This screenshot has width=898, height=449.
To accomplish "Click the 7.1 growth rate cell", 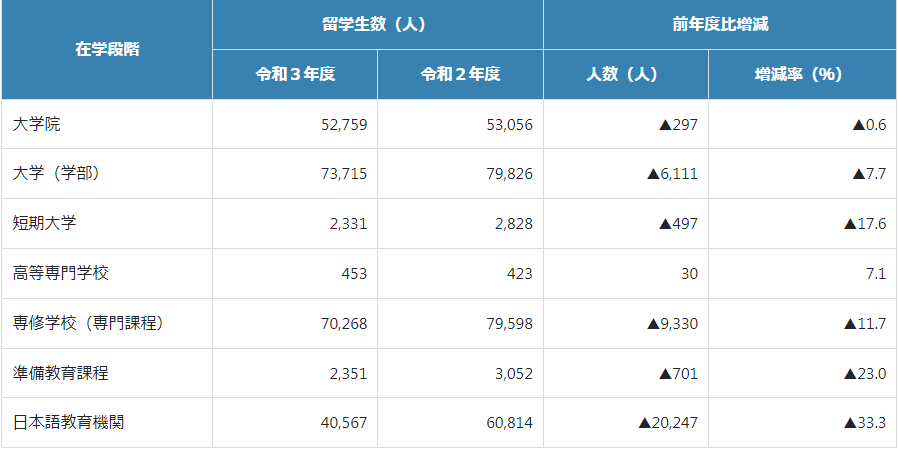I will tap(876, 273).
